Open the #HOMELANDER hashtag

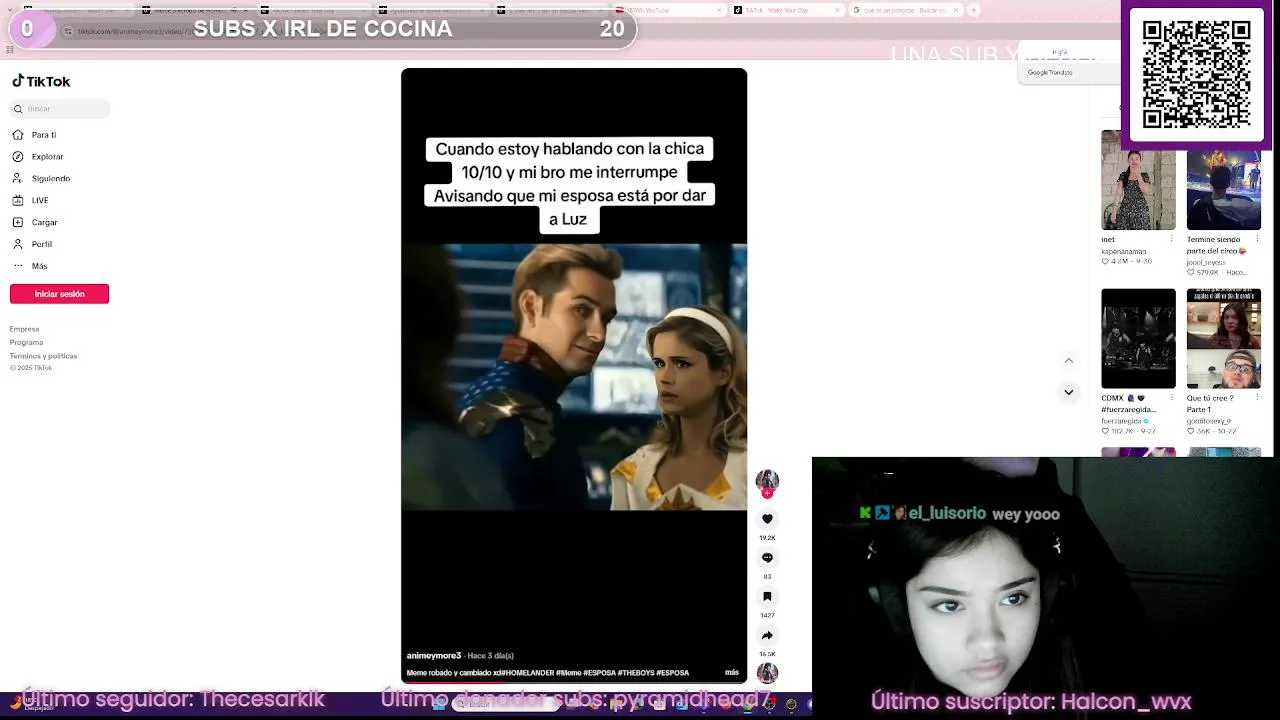pos(527,673)
